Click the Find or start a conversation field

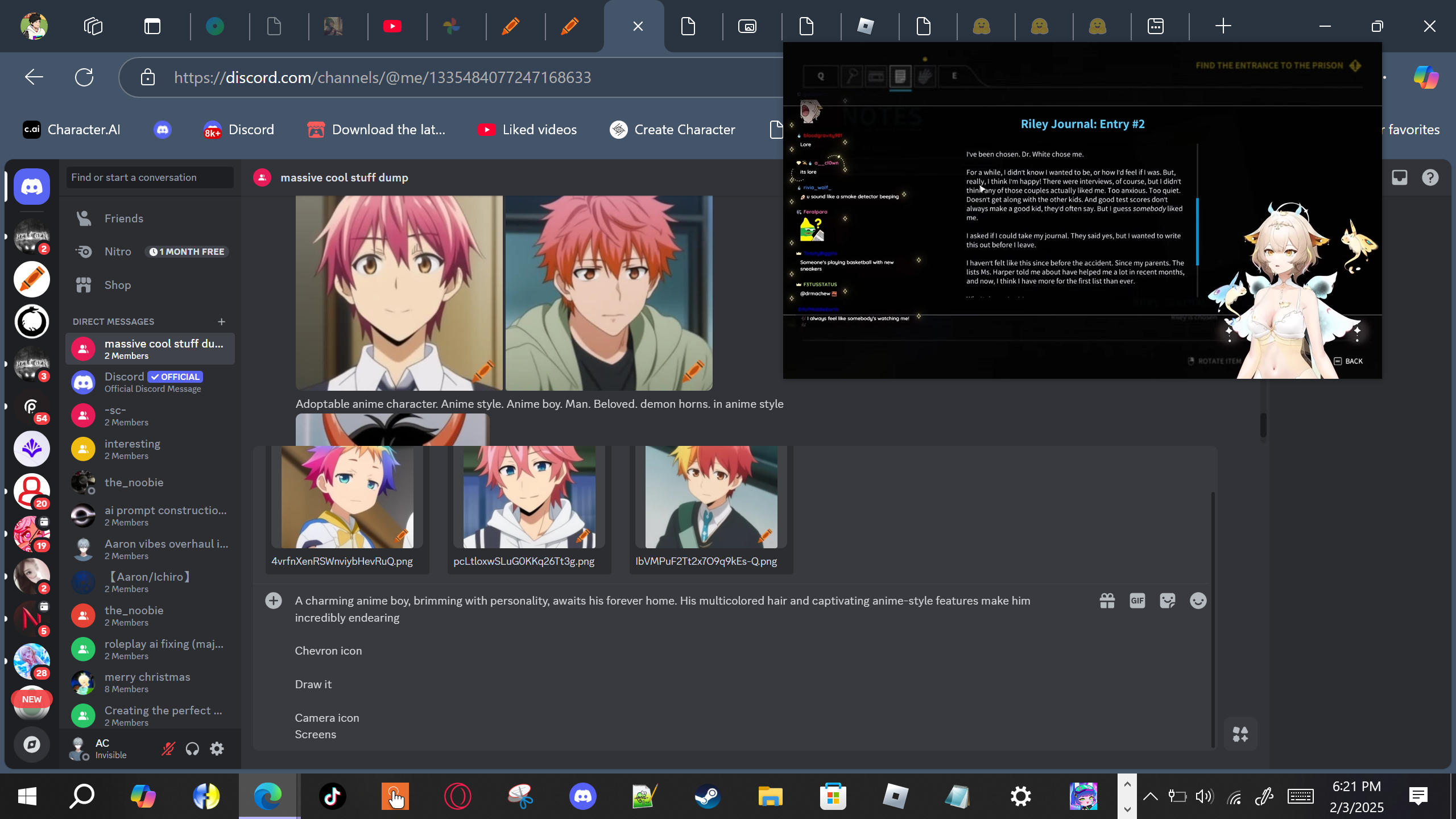tap(150, 177)
